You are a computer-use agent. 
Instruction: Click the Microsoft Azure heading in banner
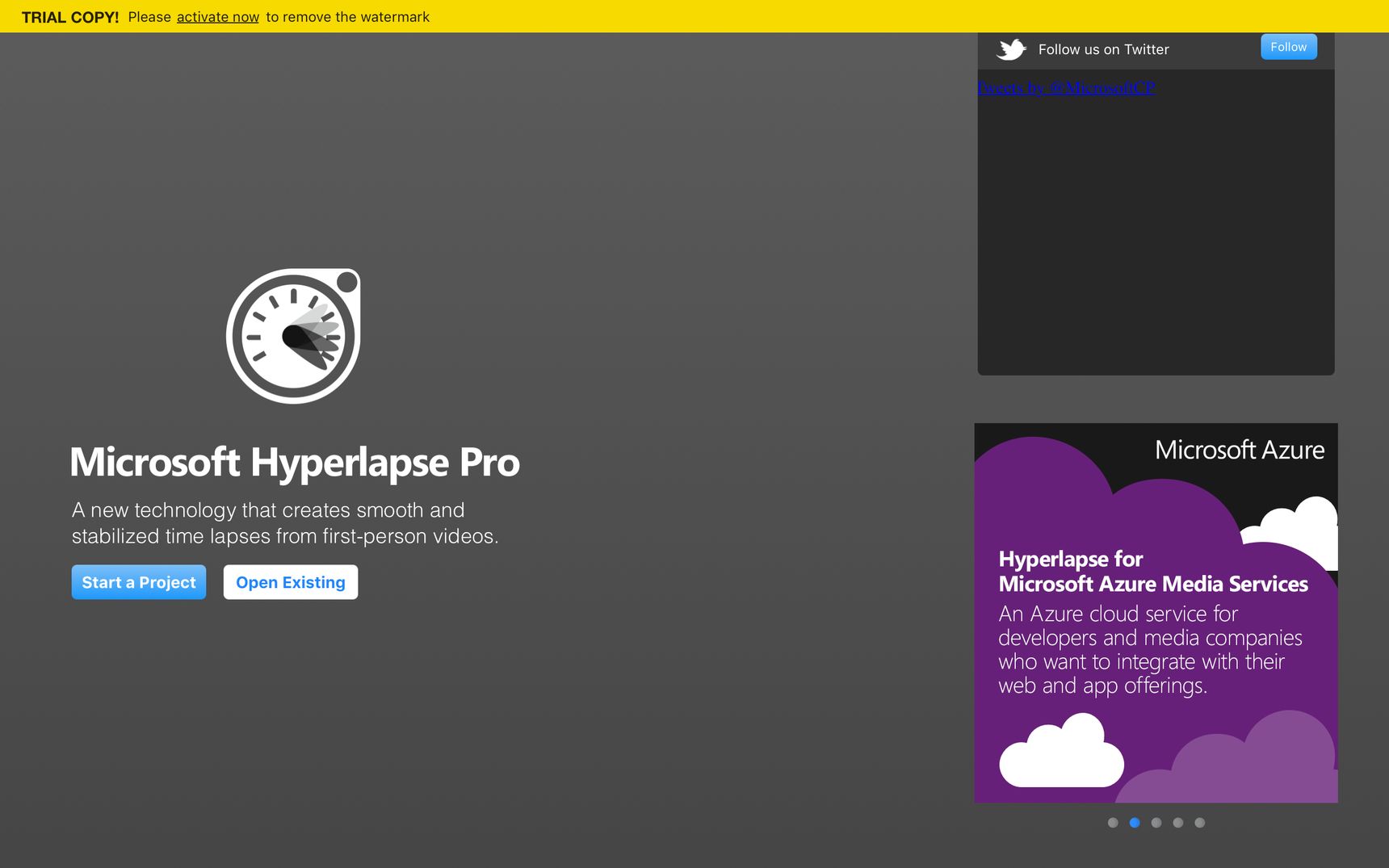coord(1240,450)
